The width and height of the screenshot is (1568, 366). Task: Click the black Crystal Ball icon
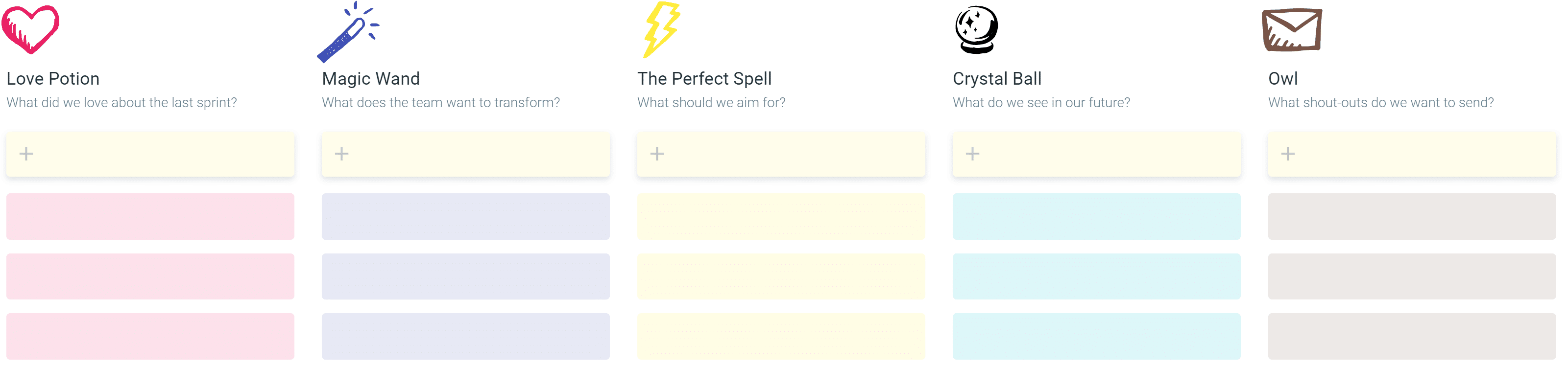976,30
